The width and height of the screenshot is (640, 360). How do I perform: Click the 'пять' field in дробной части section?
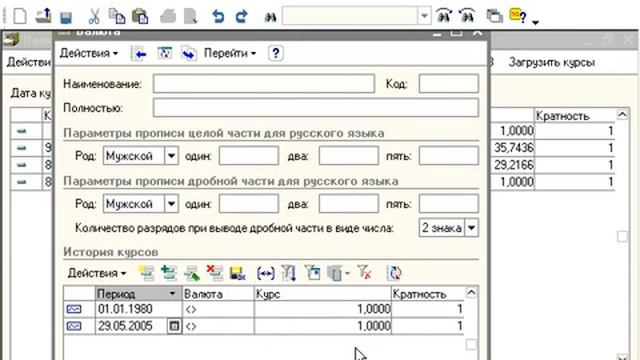449,204
